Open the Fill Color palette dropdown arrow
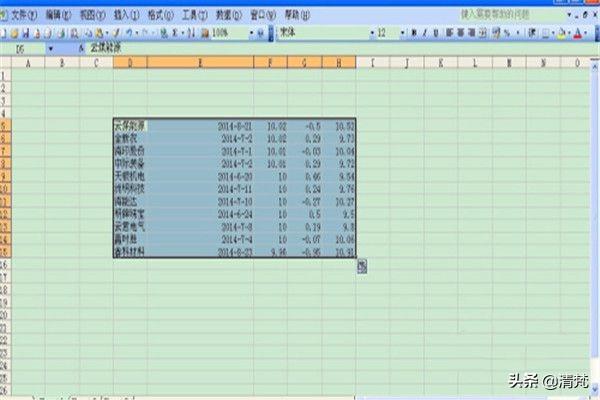Screen dimensions: 600x400 click(x=569, y=33)
